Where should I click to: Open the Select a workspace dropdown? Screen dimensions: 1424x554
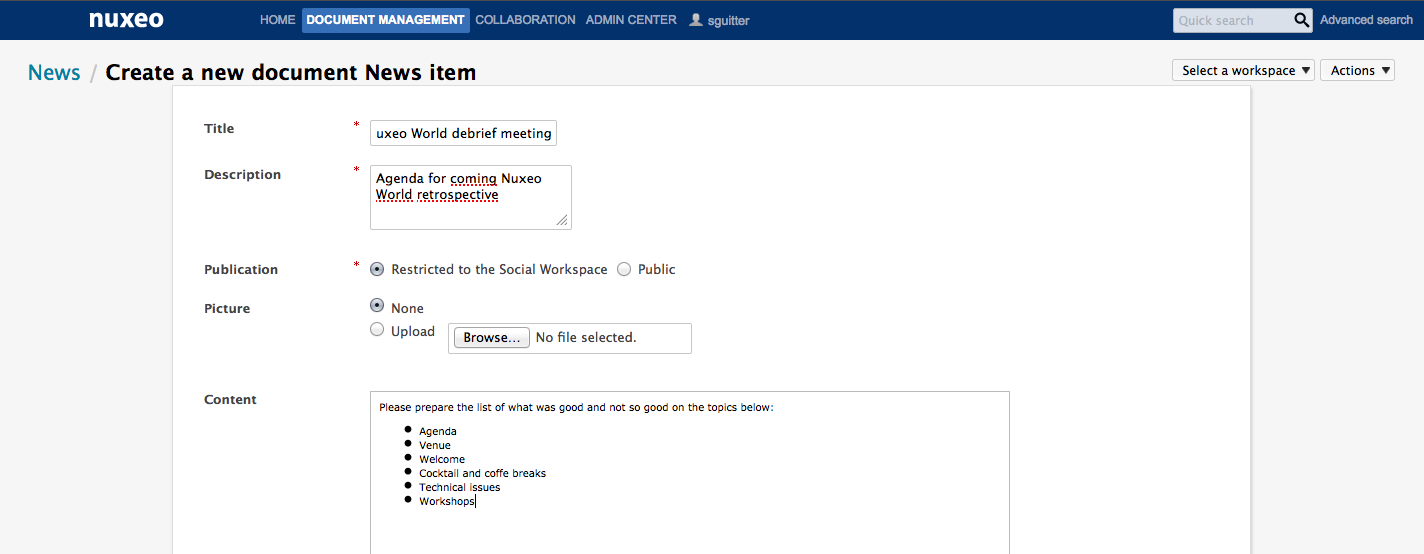point(1243,70)
